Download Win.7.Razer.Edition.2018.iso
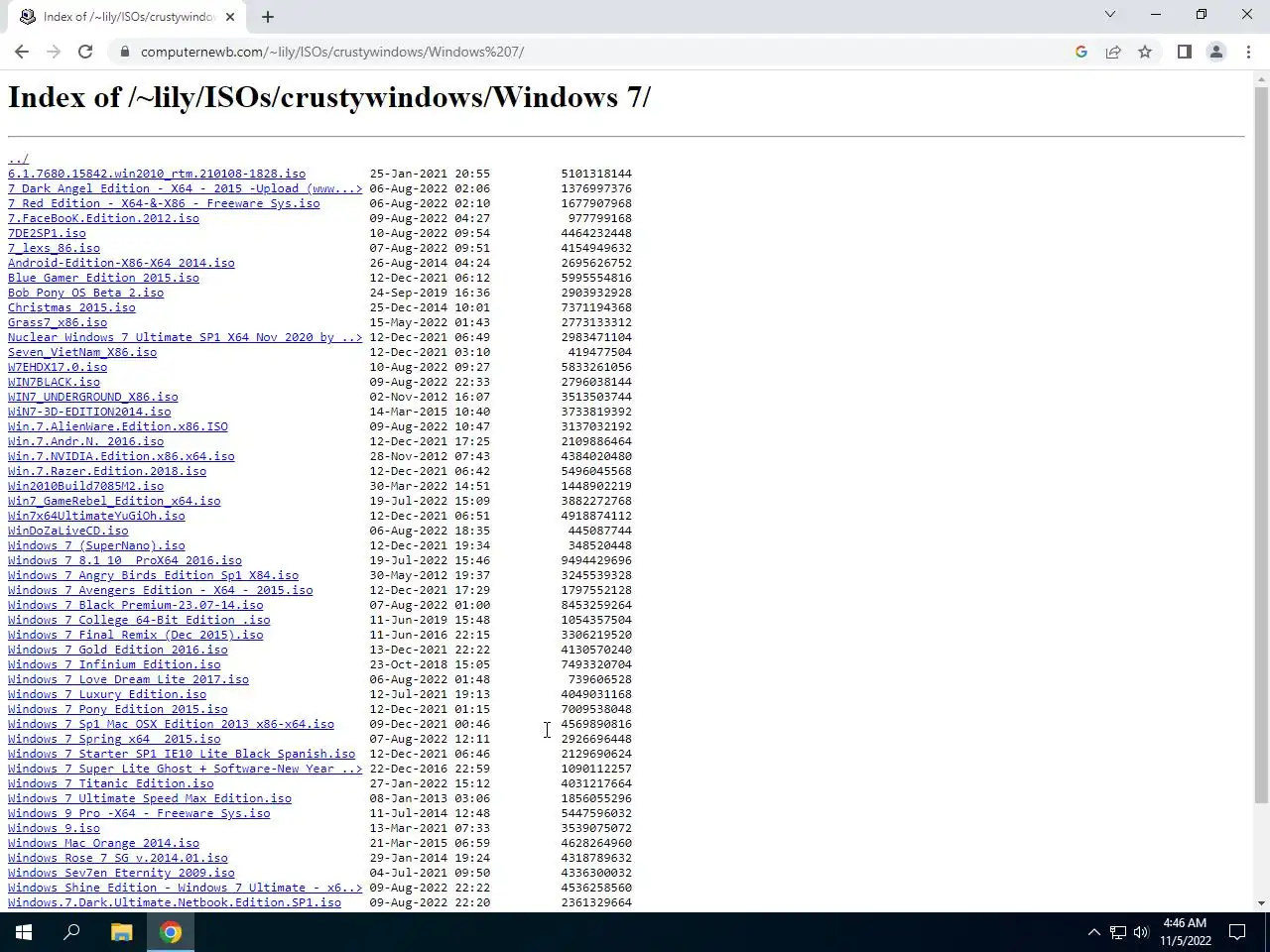1270x952 pixels. coord(107,471)
